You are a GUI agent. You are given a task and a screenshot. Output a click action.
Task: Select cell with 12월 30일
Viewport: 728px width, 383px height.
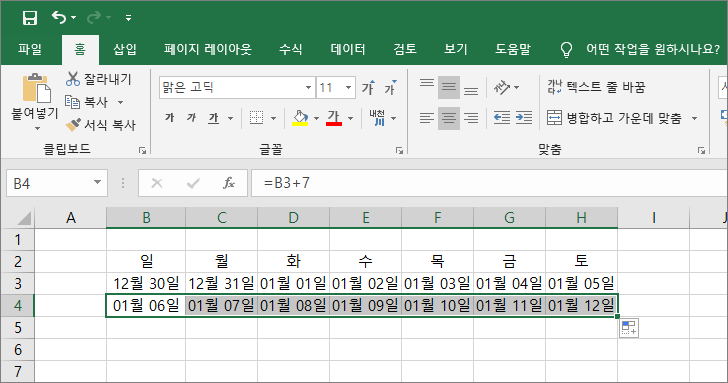tap(146, 283)
